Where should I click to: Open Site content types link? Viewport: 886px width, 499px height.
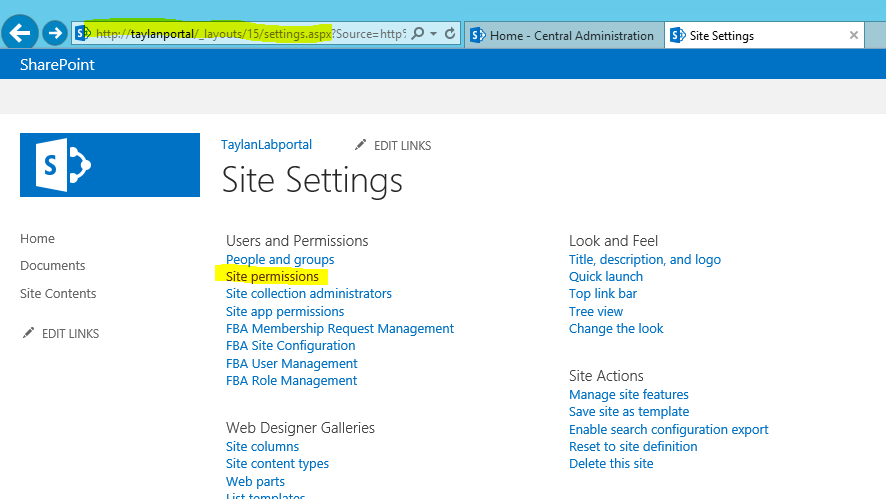pyautogui.click(x=277, y=463)
